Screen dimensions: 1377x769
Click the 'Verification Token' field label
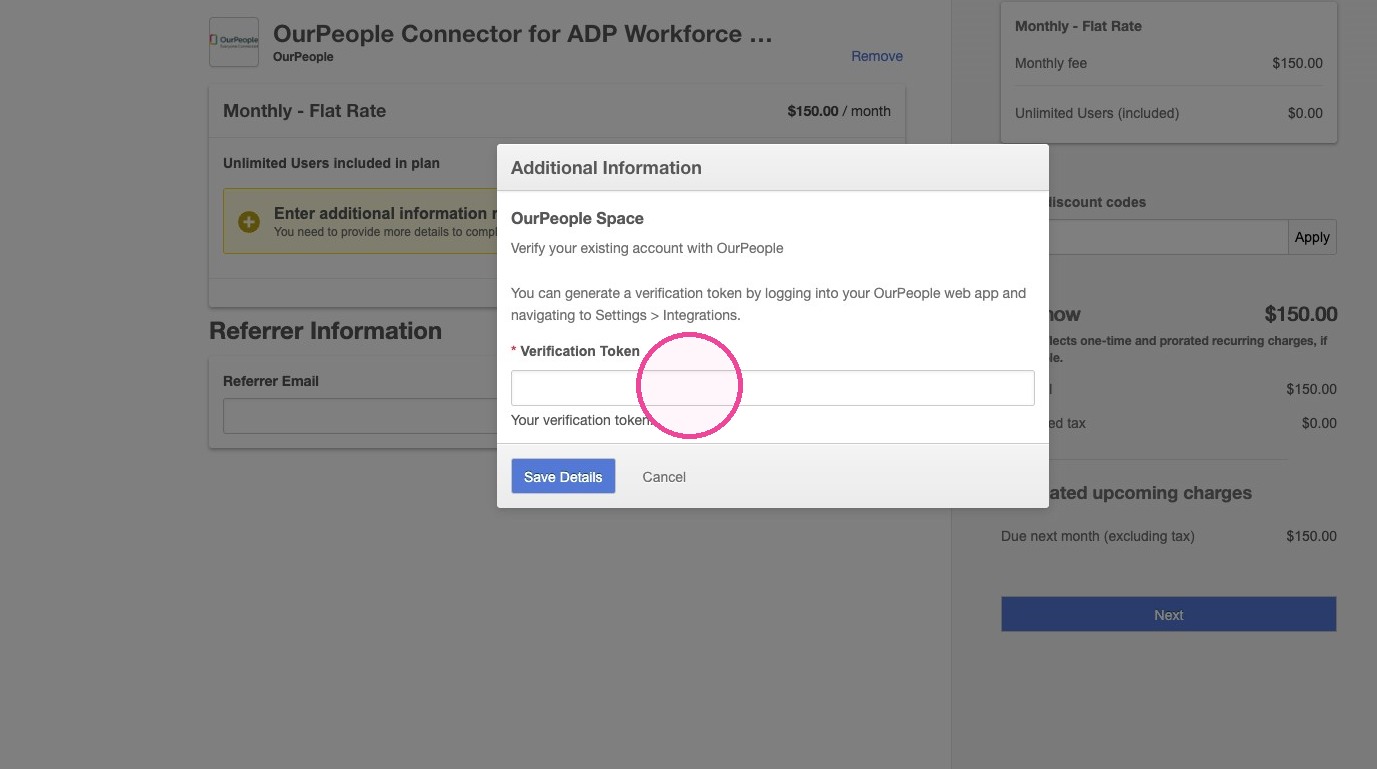(580, 351)
